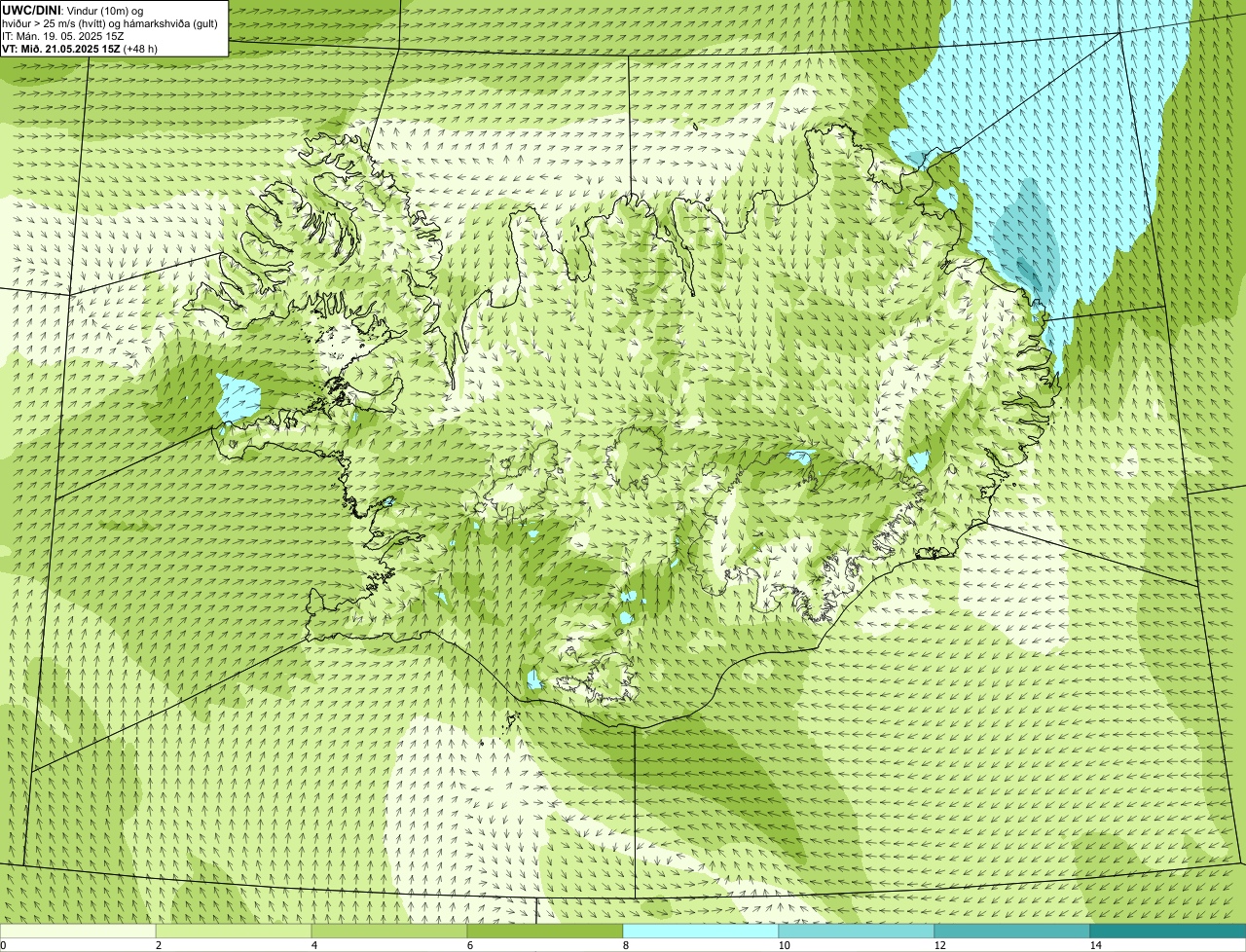Click the 0–2 m/s legend color swatch
The image size is (1246, 952).
tap(78, 931)
